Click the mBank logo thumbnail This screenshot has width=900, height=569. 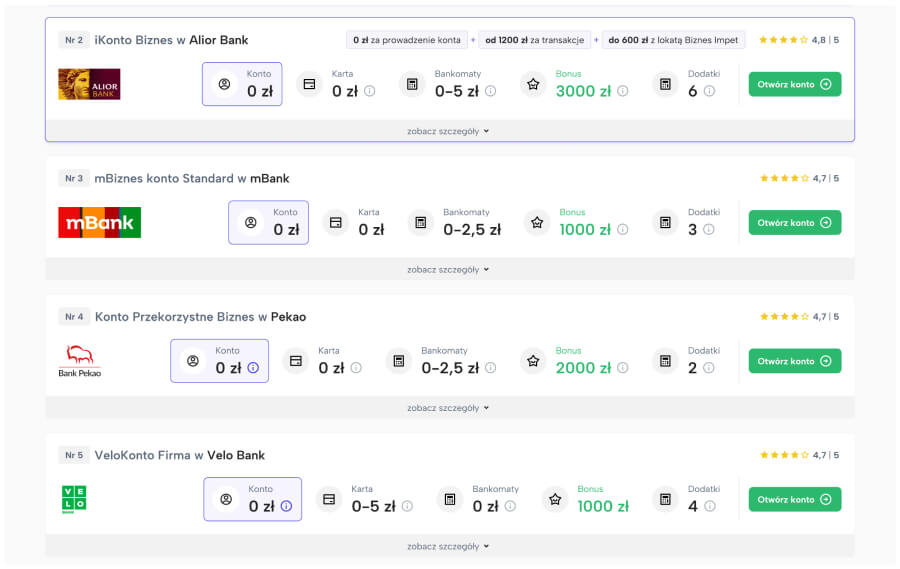(x=99, y=222)
